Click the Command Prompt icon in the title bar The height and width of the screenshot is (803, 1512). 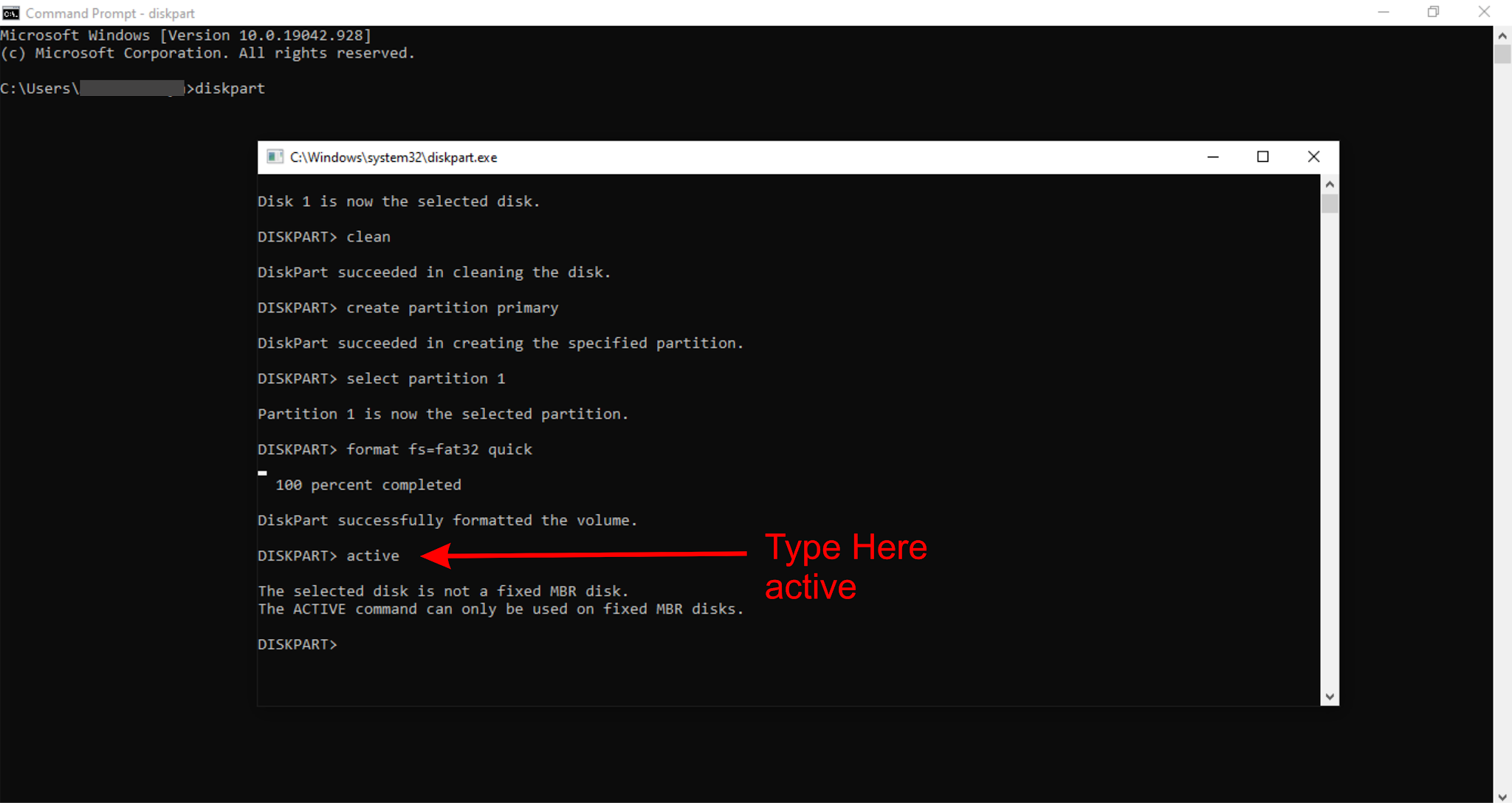pos(10,12)
